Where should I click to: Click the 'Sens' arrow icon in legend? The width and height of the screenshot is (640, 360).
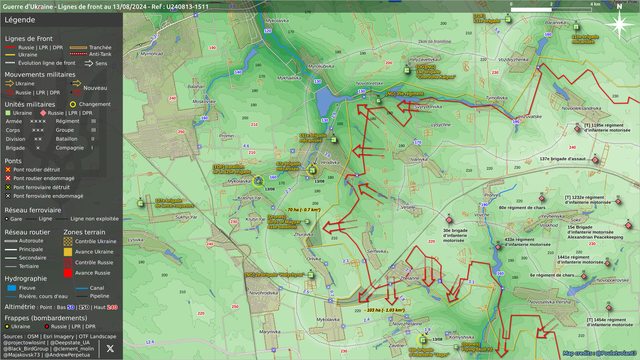(89, 63)
